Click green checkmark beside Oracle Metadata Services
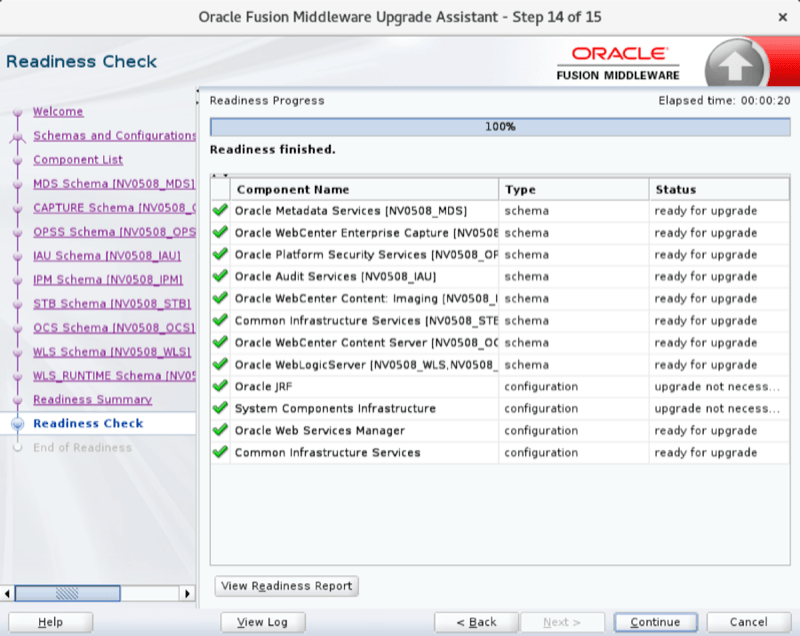 coord(220,210)
